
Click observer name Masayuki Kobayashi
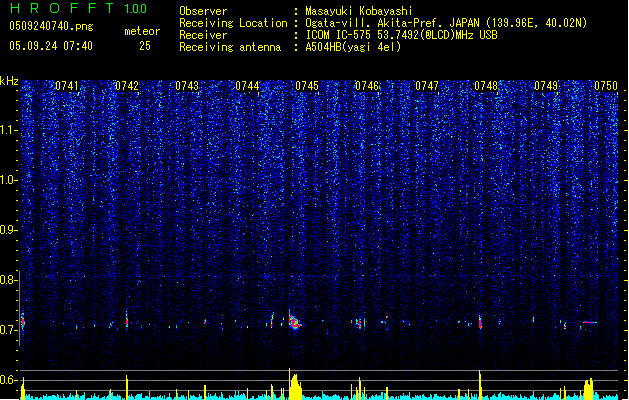359,11
